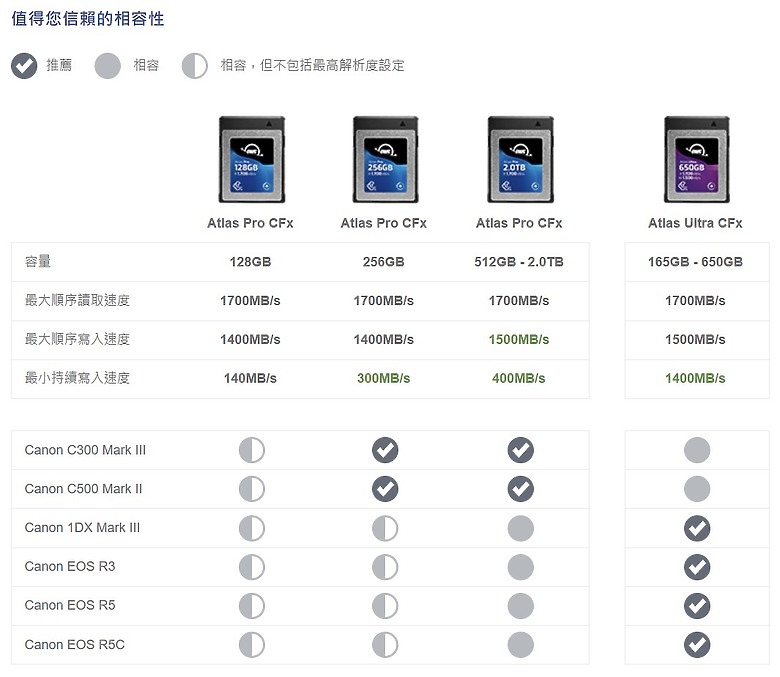Viewport: 780px width, 677px height.
Task: Click the 最大順序讀取速度 row label
Action: (x=77, y=300)
